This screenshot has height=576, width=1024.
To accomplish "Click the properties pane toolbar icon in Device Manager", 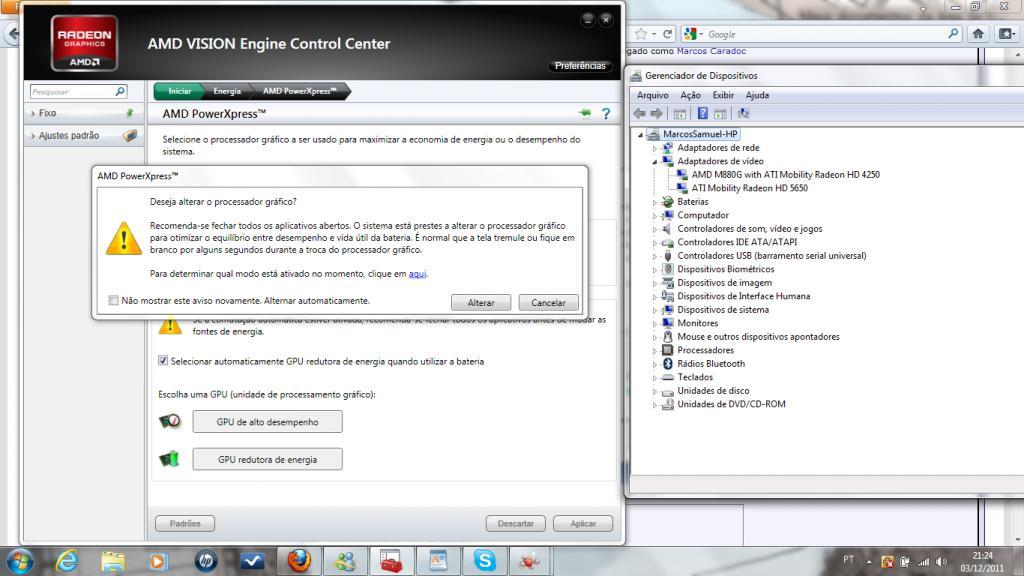I will [x=680, y=114].
